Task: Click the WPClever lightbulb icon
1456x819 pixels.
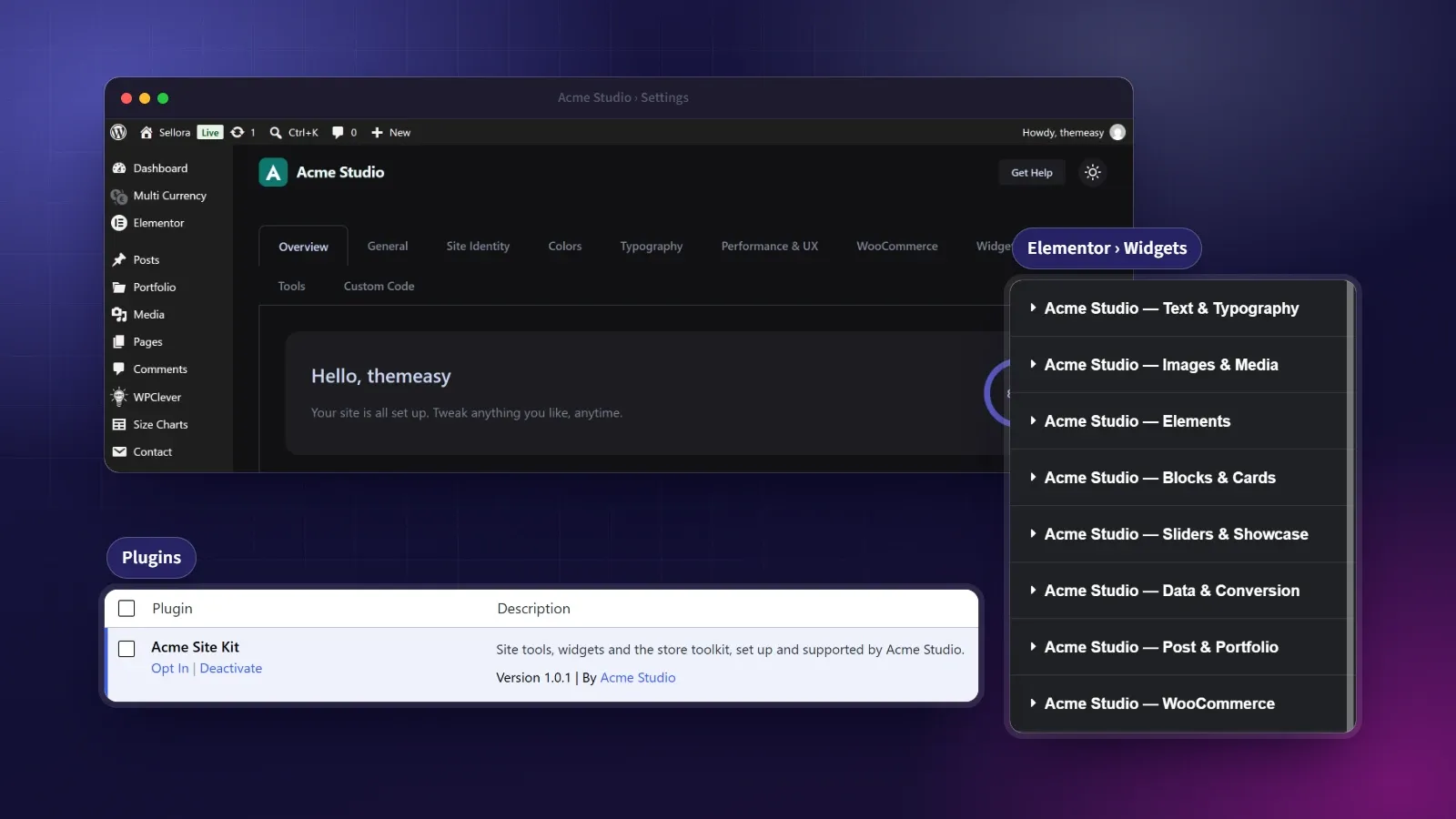Action: coord(119,397)
